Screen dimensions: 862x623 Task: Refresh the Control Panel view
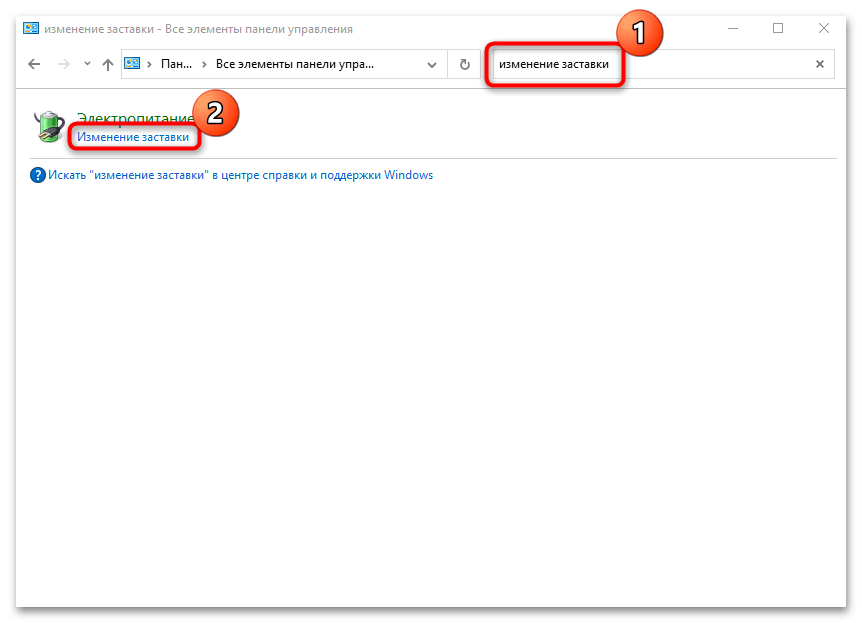pyautogui.click(x=464, y=64)
